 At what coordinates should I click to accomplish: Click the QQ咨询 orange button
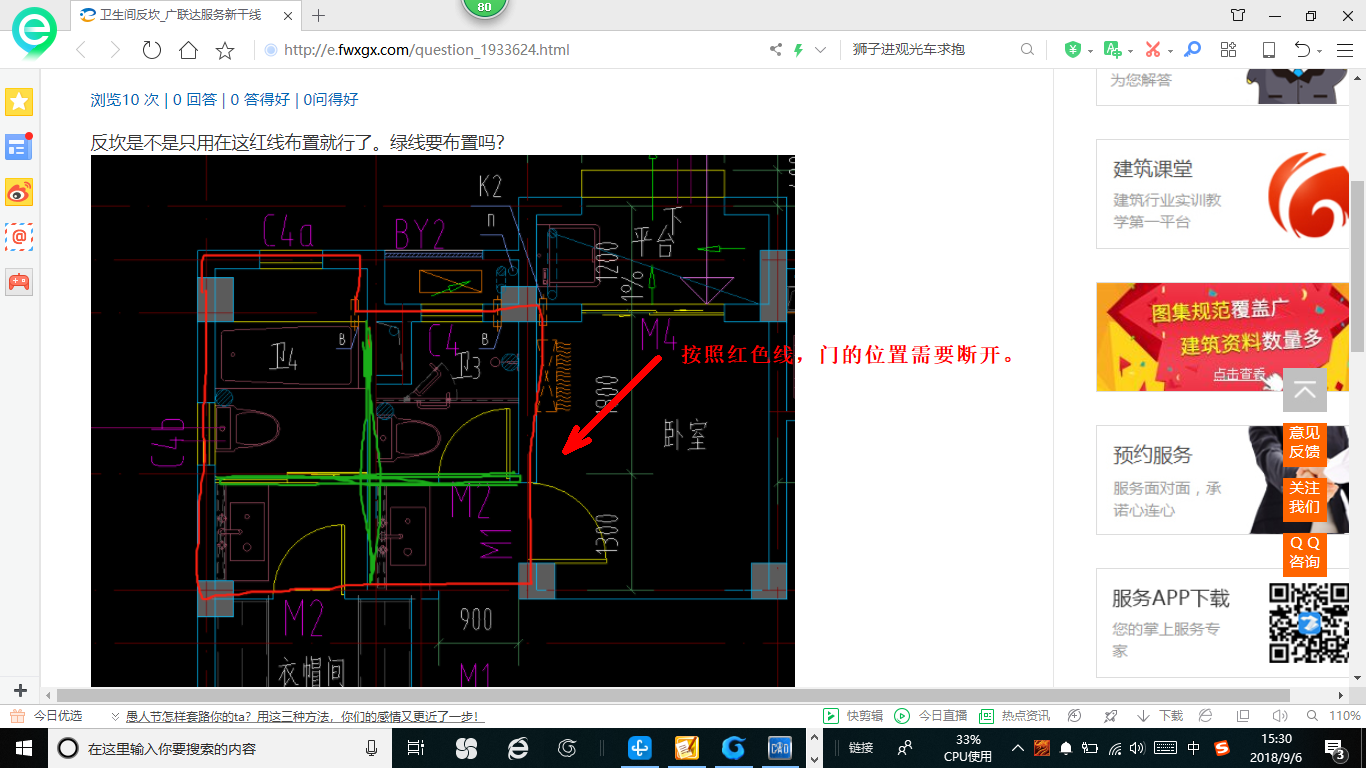(1304, 553)
